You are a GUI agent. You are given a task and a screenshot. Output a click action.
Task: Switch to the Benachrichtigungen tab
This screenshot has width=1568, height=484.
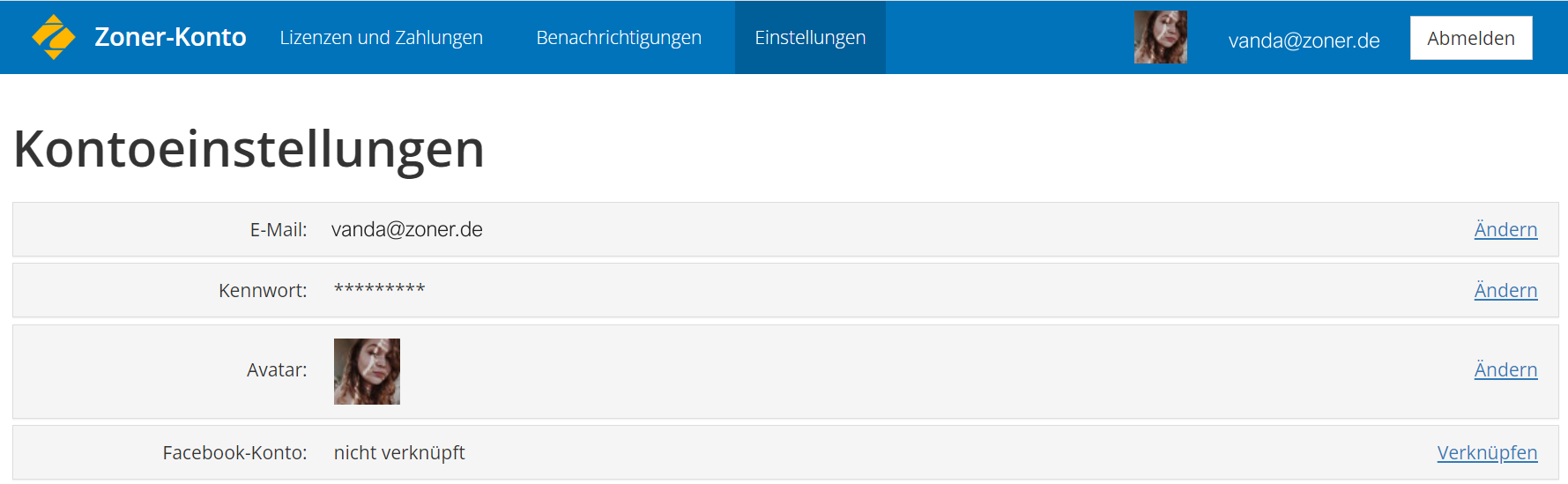619,37
